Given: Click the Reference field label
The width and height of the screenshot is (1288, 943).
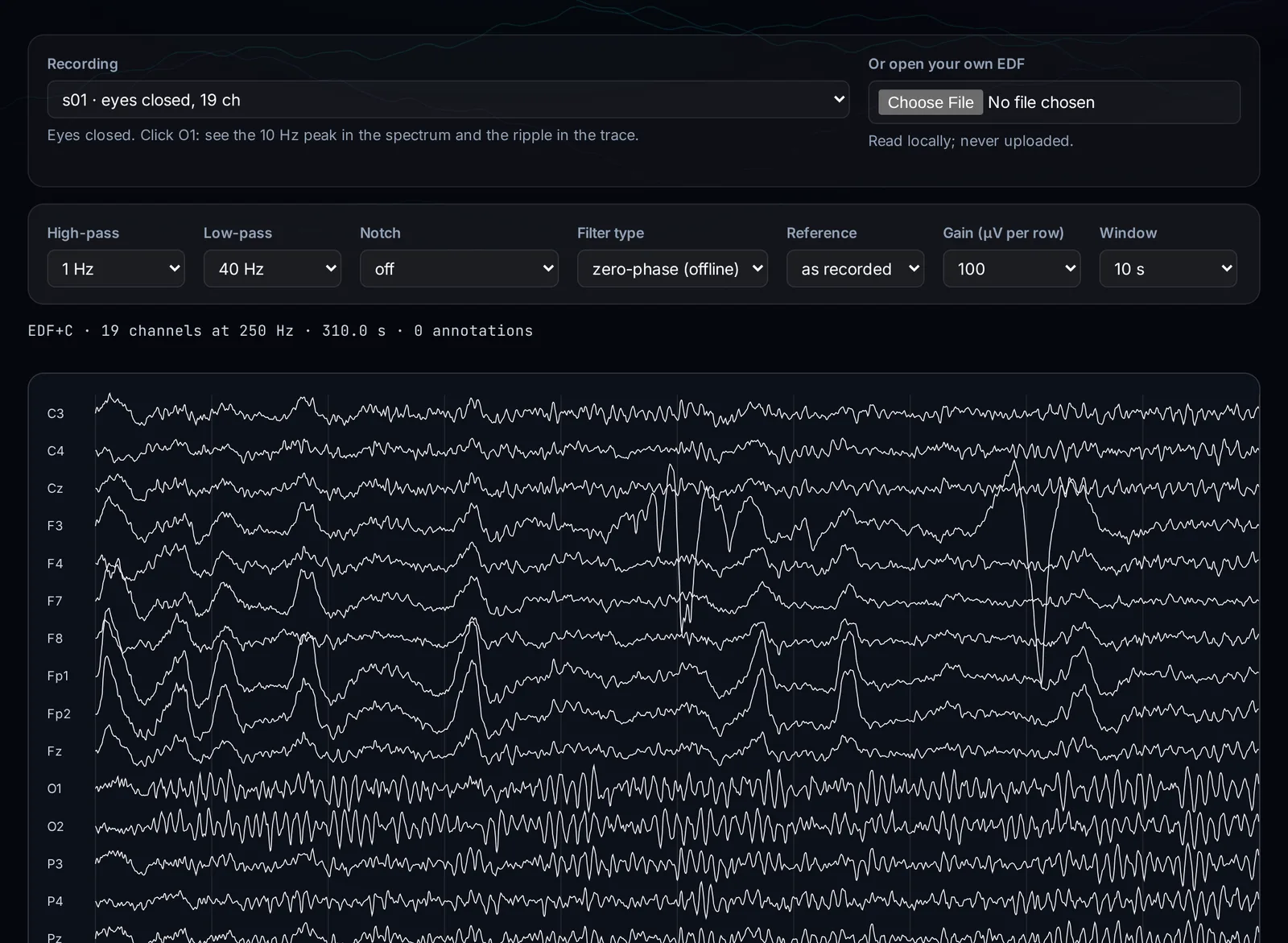Looking at the screenshot, I should click(x=822, y=233).
